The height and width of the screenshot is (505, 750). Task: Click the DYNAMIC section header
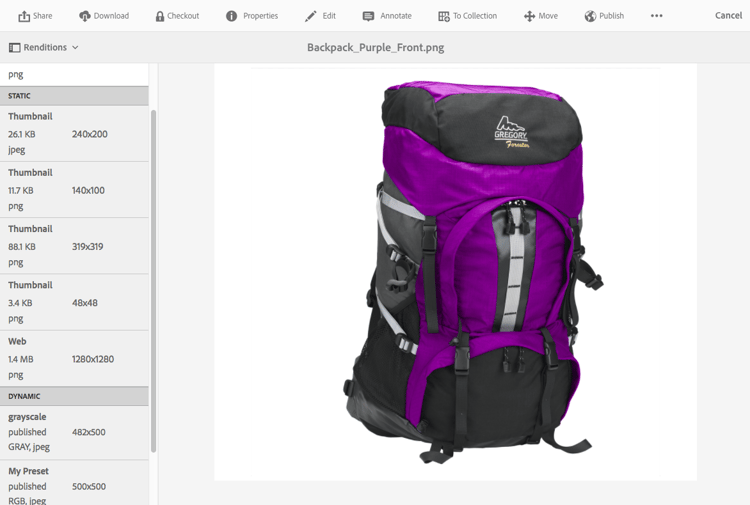pyautogui.click(x=74, y=396)
